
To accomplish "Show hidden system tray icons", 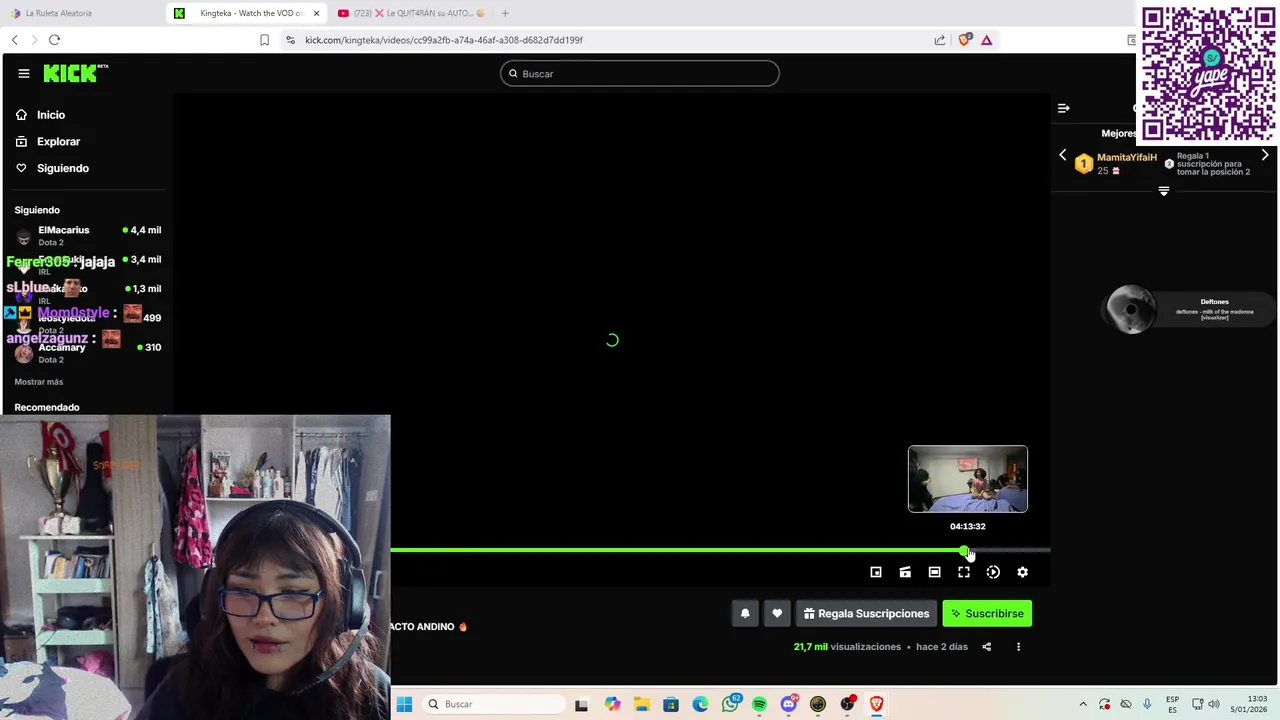I will tap(1082, 704).
